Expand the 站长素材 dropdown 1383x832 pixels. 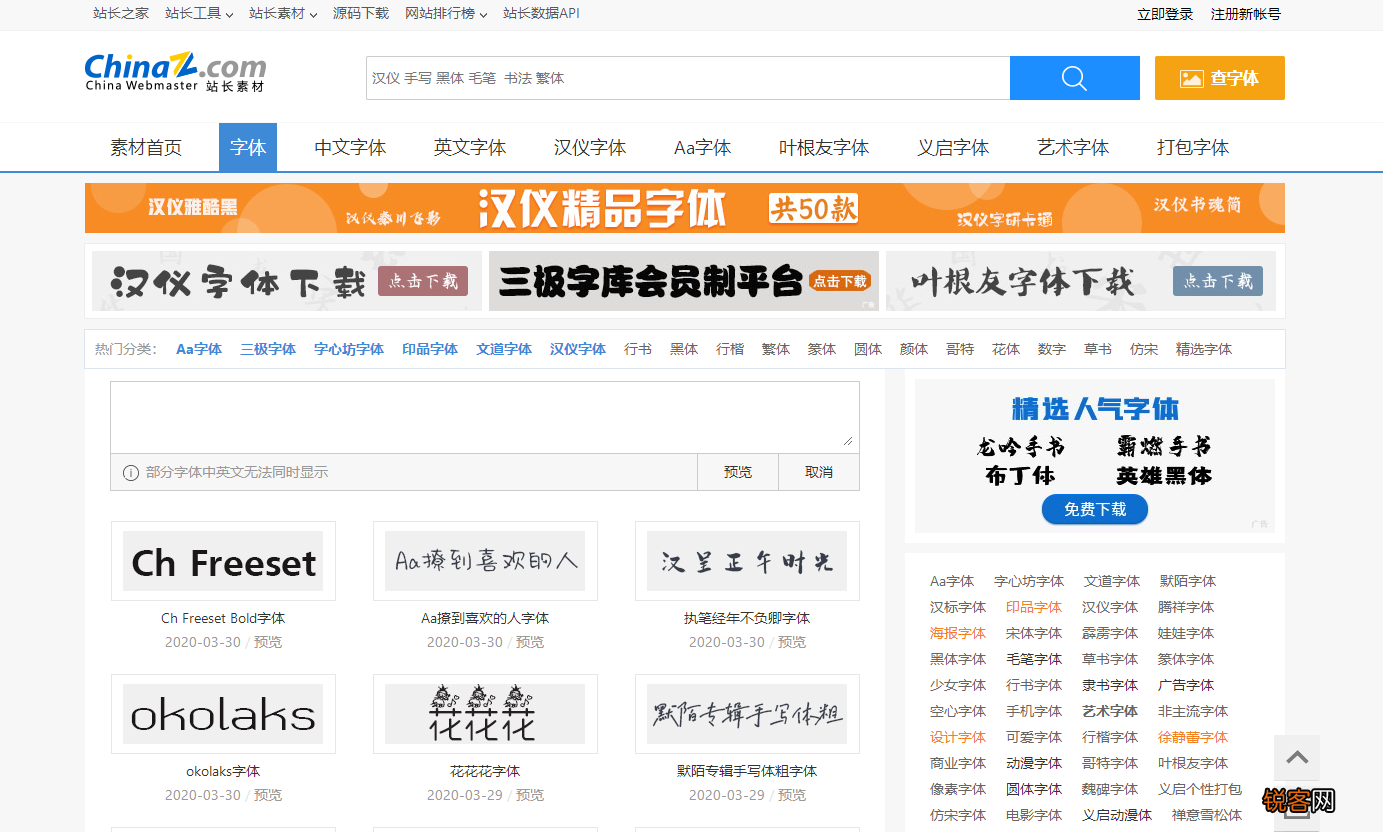(x=283, y=14)
